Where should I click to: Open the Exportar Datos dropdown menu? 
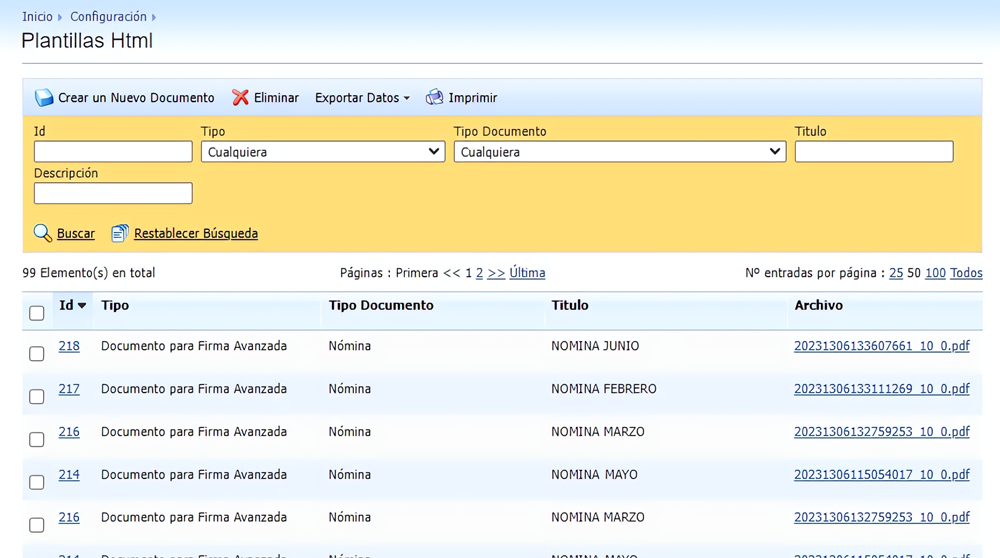[362, 98]
